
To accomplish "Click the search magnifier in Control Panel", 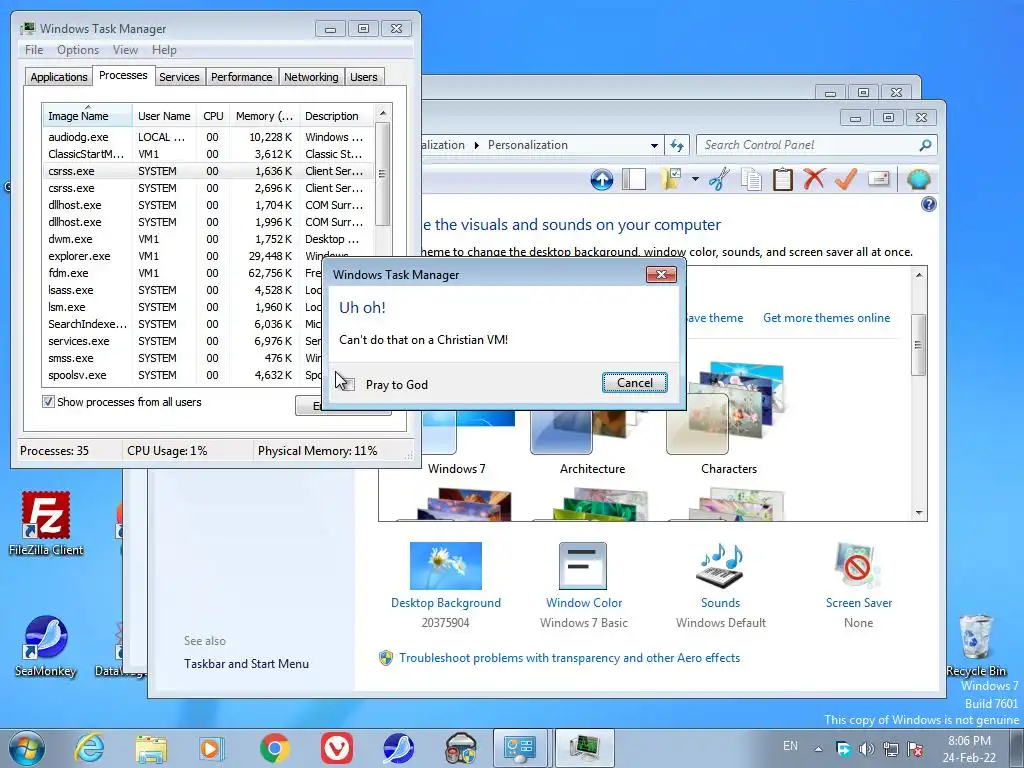I will tap(925, 145).
